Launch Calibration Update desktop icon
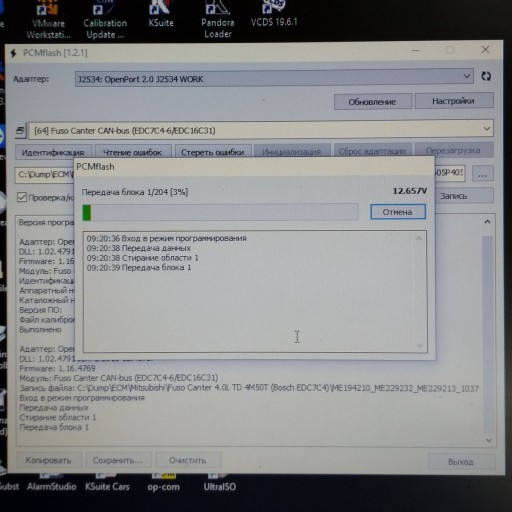Viewport: 512px width, 512px height. click(x=105, y=20)
